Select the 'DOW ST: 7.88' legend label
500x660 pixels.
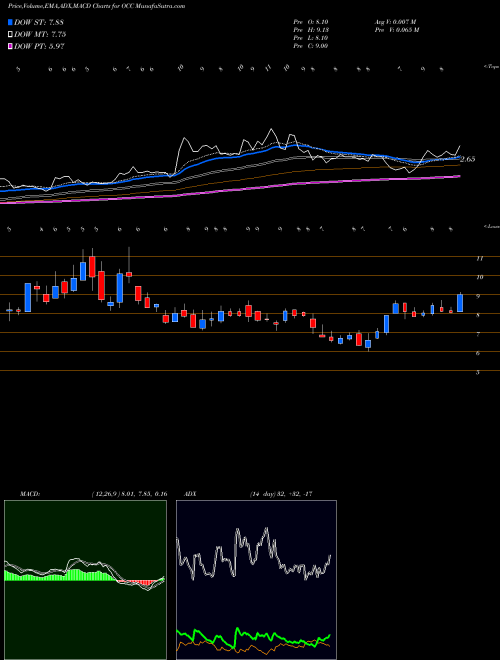(39, 22)
